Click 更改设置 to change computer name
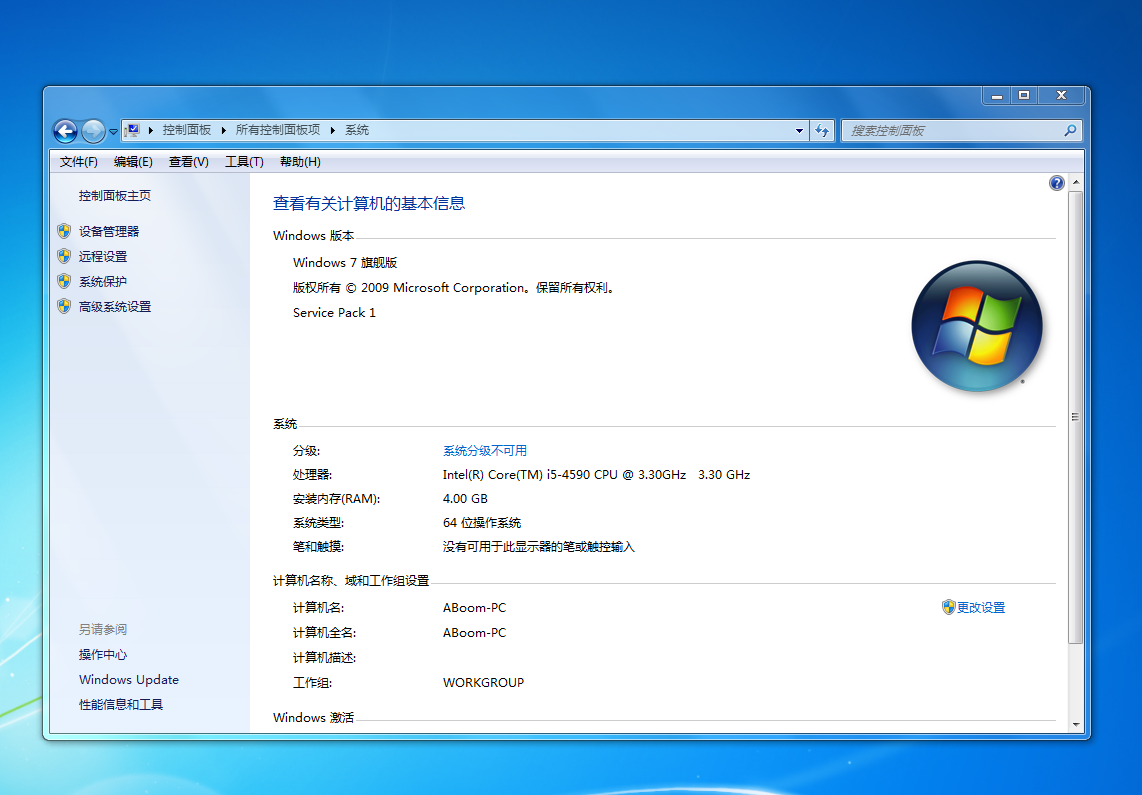Viewport: 1142px width, 795px height. pyautogui.click(x=981, y=607)
